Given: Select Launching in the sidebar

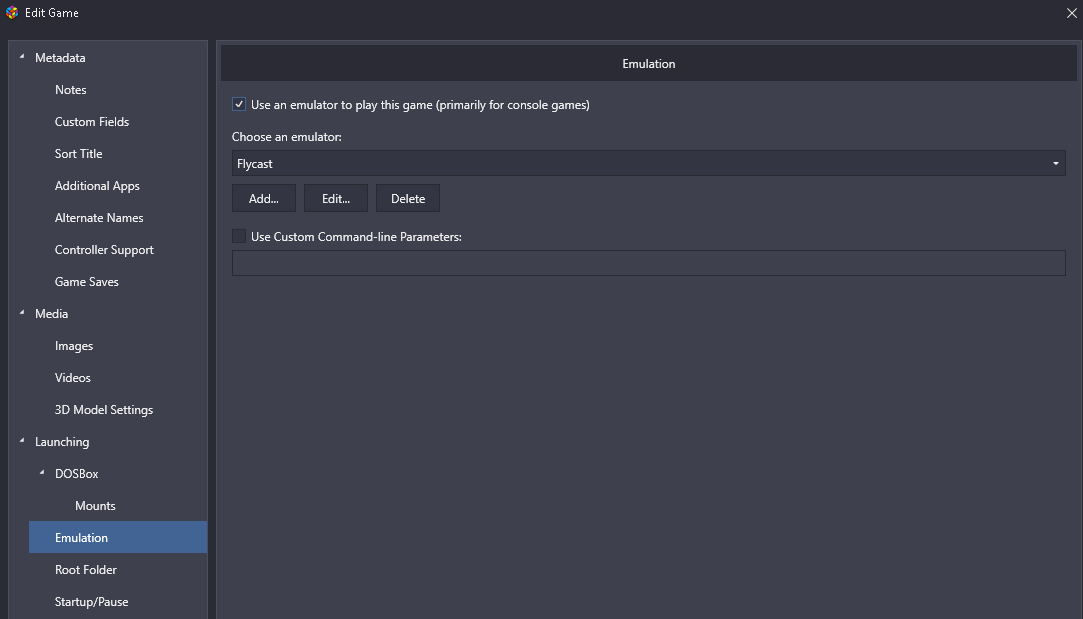Looking at the screenshot, I should click(x=62, y=442).
